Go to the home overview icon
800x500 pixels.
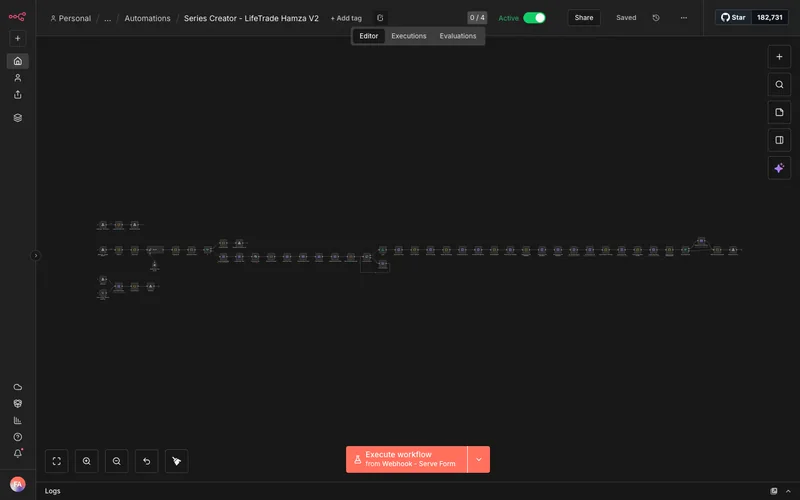pyautogui.click(x=17, y=61)
